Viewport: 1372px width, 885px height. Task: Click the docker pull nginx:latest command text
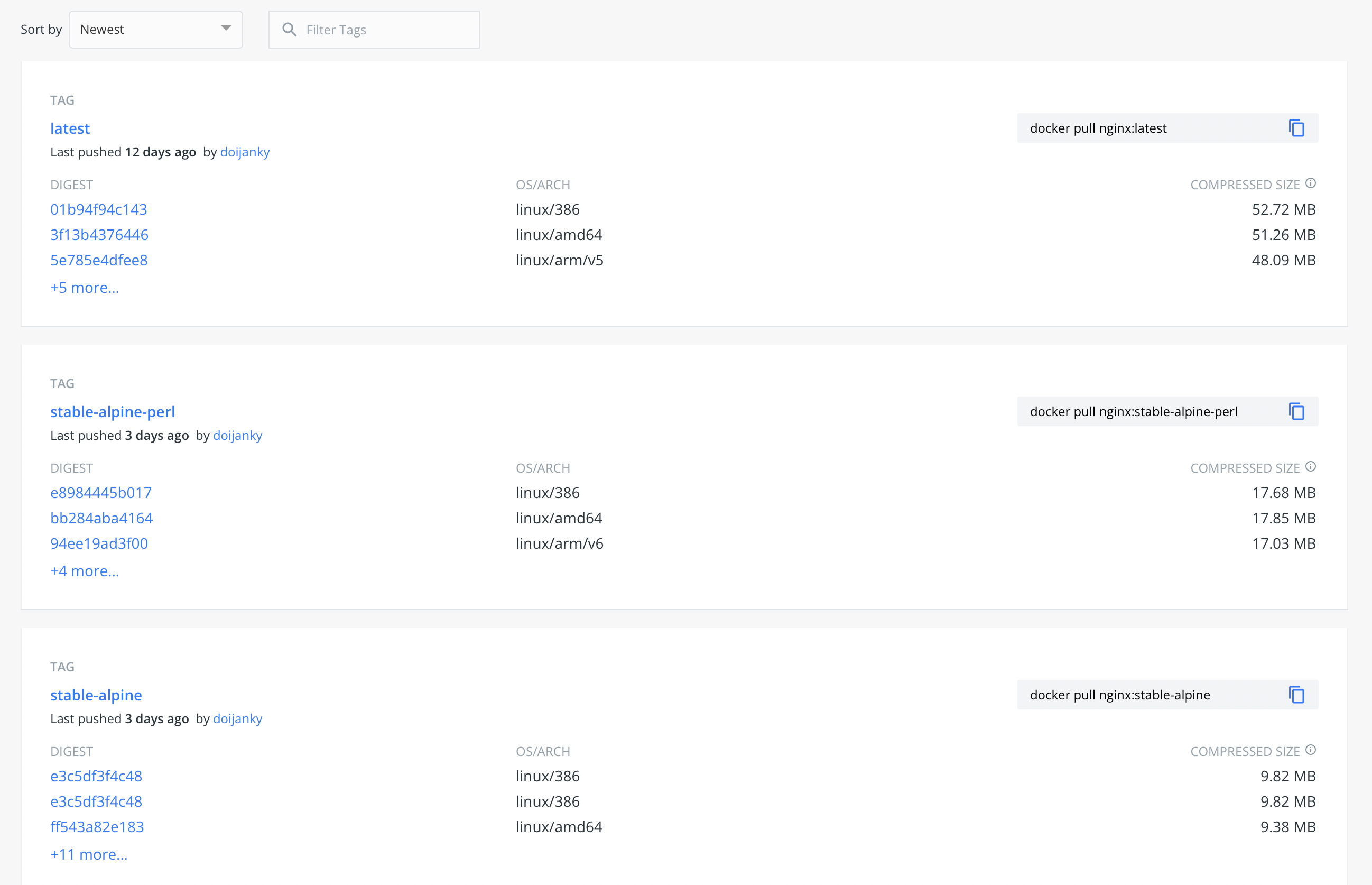(x=1098, y=127)
